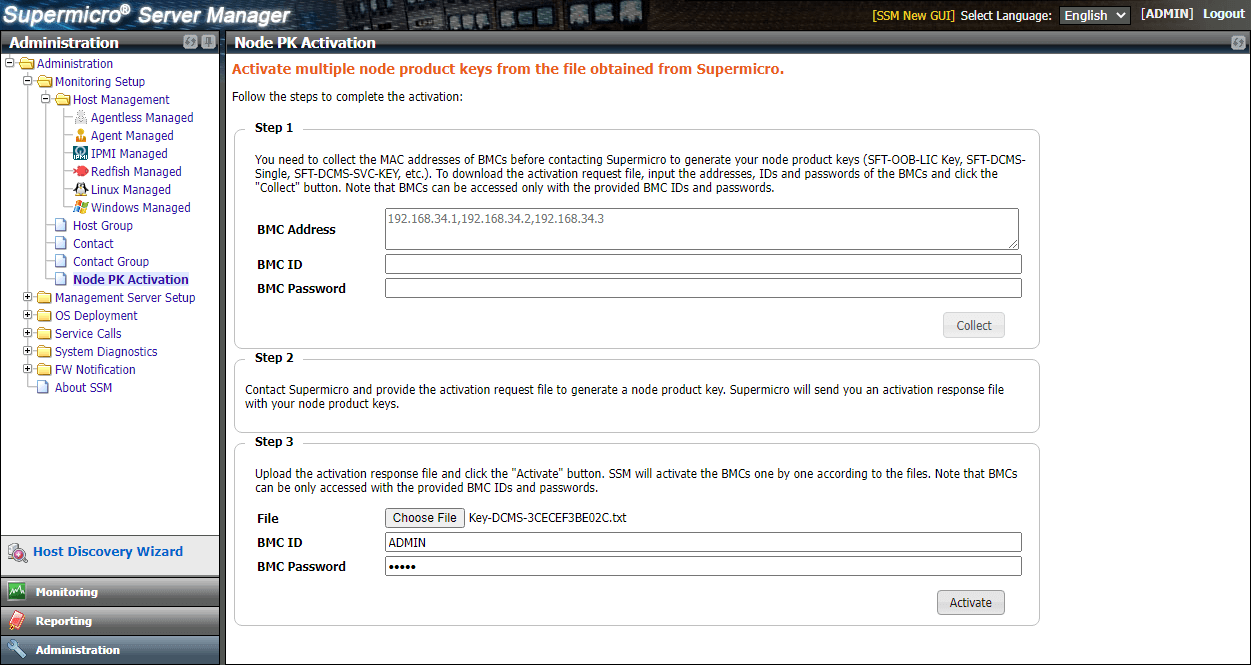This screenshot has width=1251, height=665.
Task: Collapse the Host Management folder
Action: (x=46, y=99)
